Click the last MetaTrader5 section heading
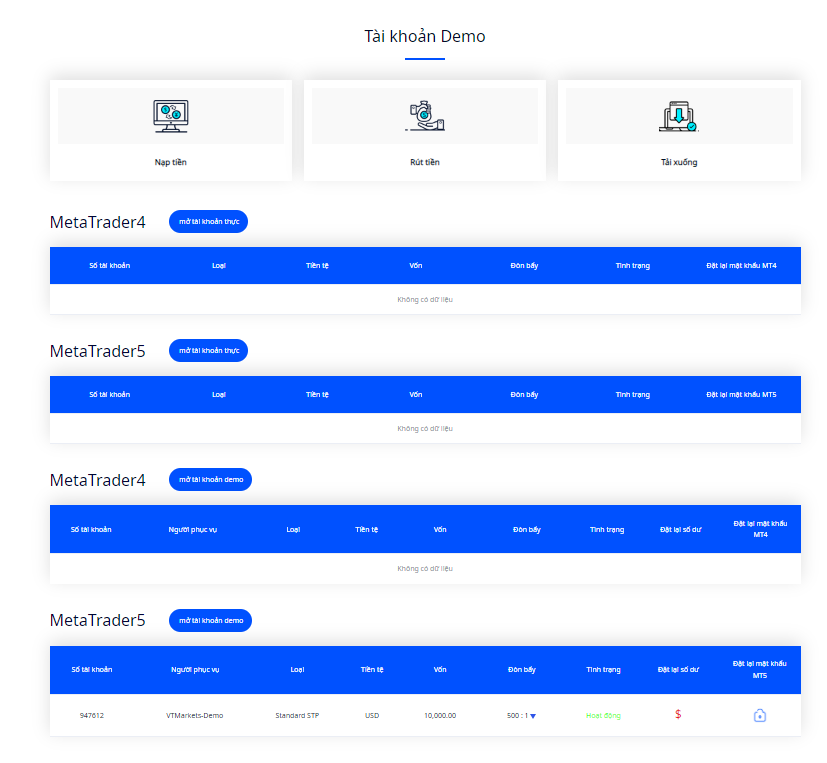The height and width of the screenshot is (763, 827). pyautogui.click(x=98, y=620)
